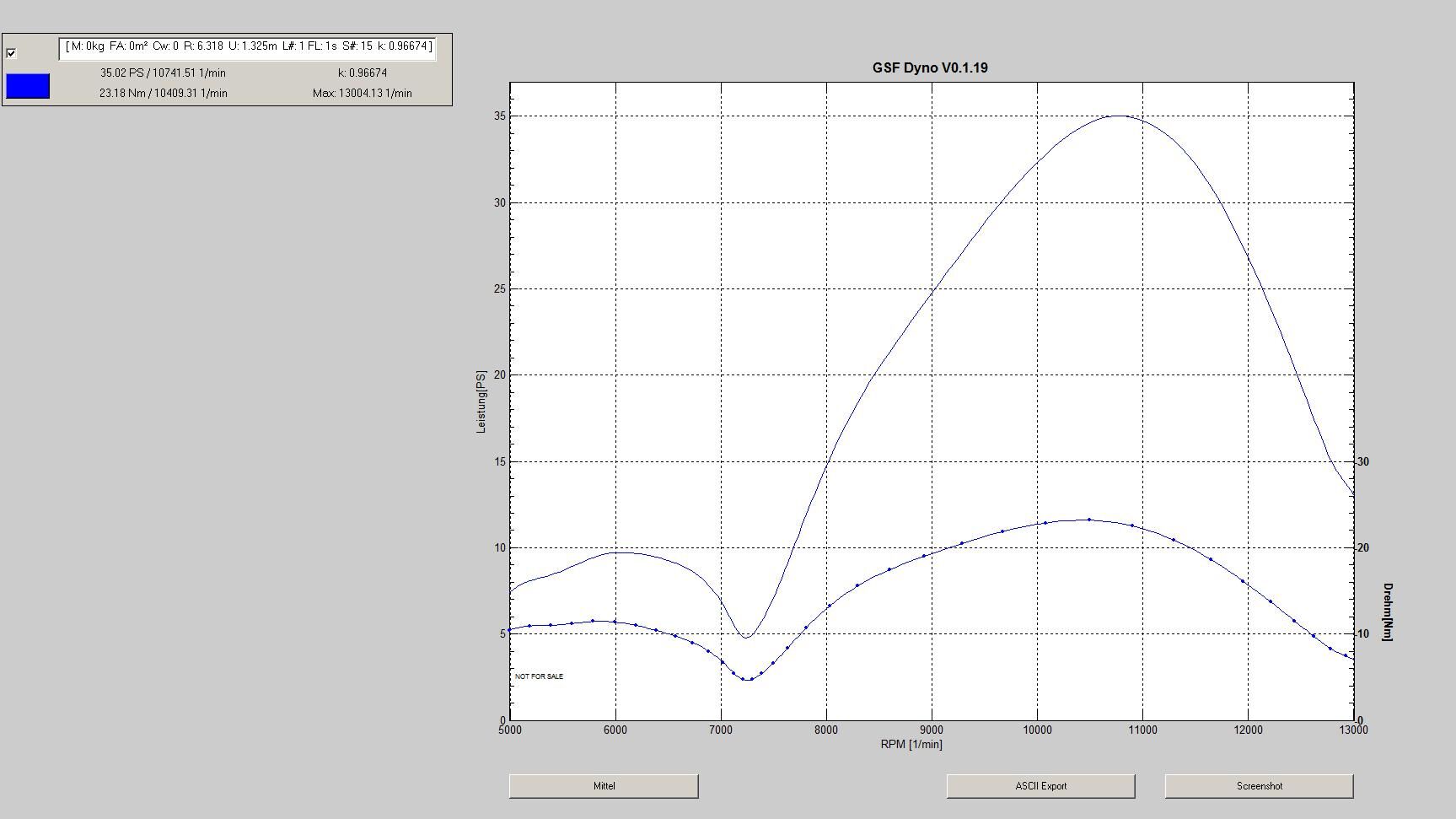The image size is (1456, 819).
Task: Click the NOT FOR SALE watermark
Action: (x=539, y=676)
